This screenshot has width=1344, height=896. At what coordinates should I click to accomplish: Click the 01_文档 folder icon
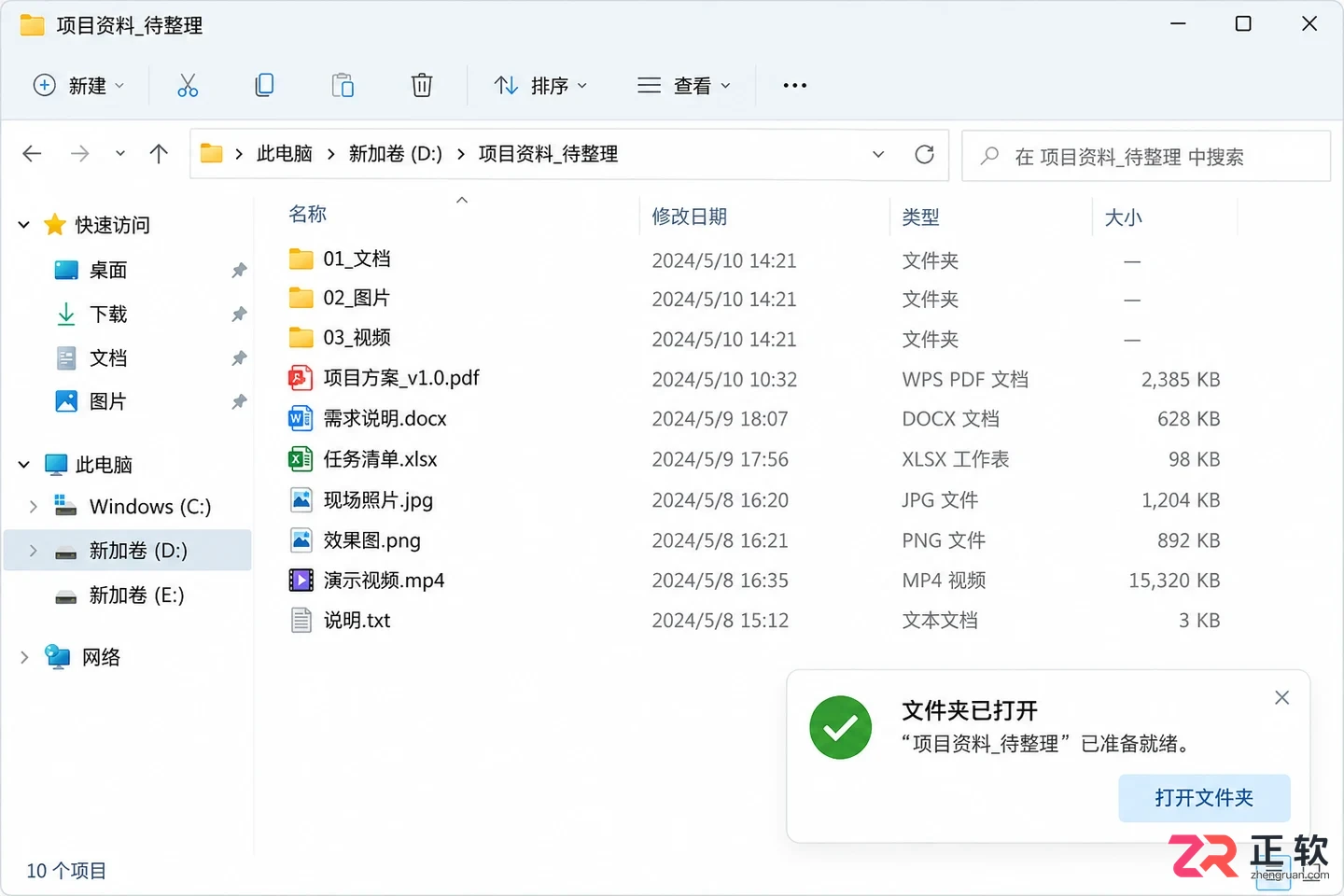pos(301,259)
